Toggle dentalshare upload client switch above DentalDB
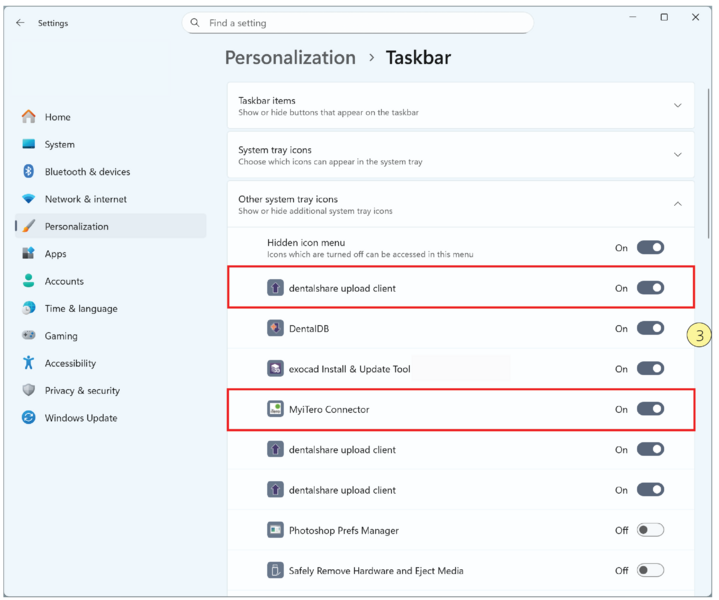Screen dimensions: 719x600 pos(650,288)
